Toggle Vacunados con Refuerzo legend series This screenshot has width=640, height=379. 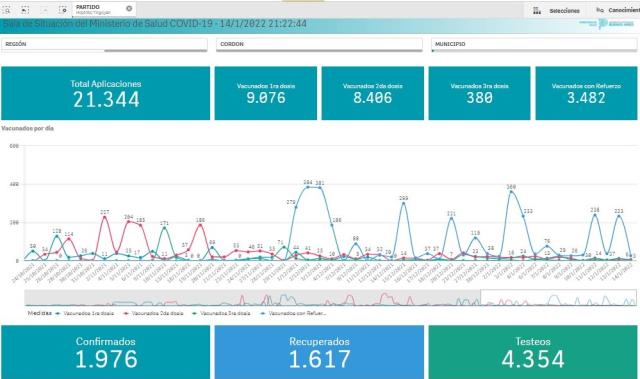pos(294,313)
